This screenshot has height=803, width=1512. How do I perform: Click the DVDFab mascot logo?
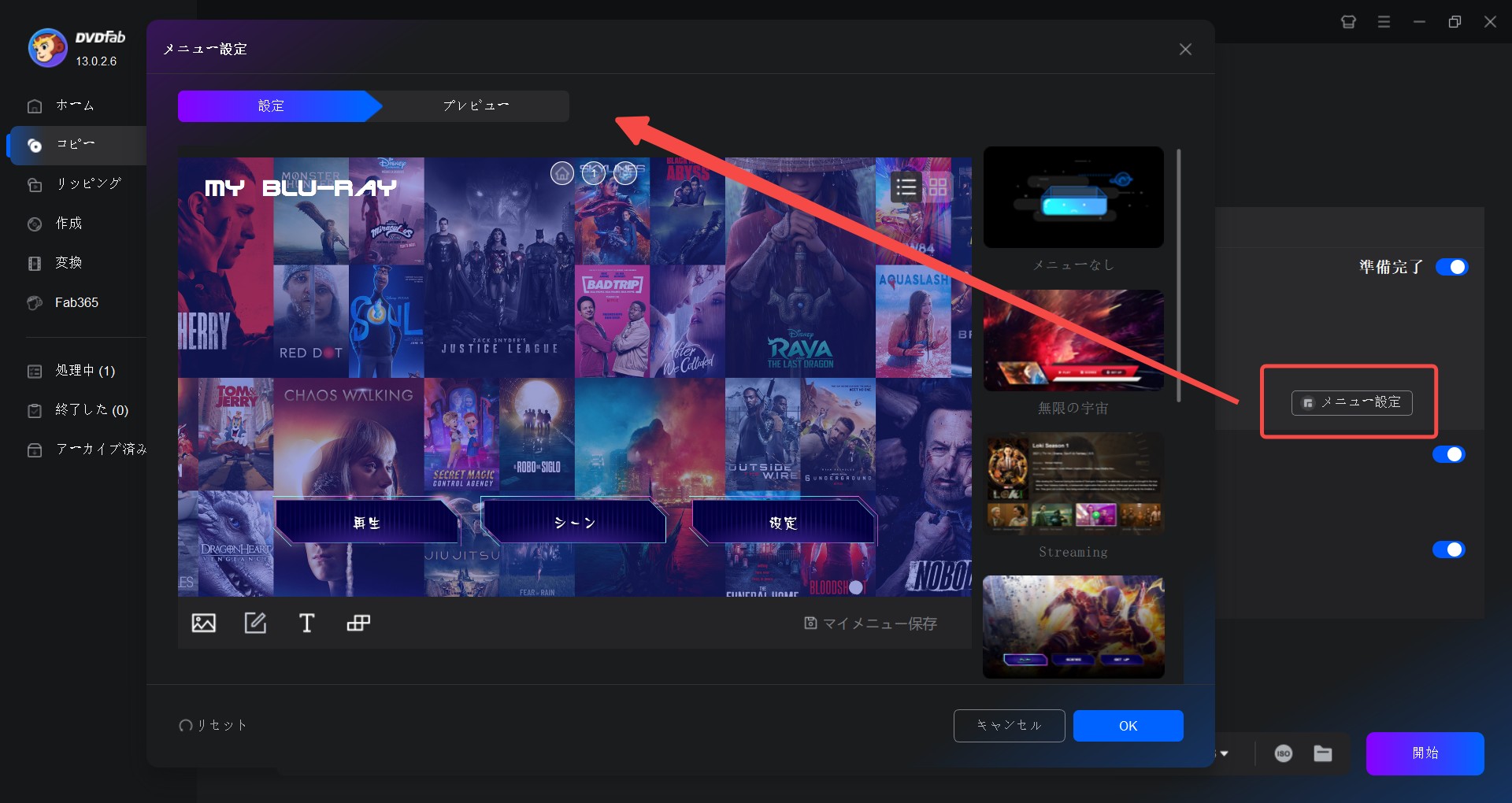[47, 48]
